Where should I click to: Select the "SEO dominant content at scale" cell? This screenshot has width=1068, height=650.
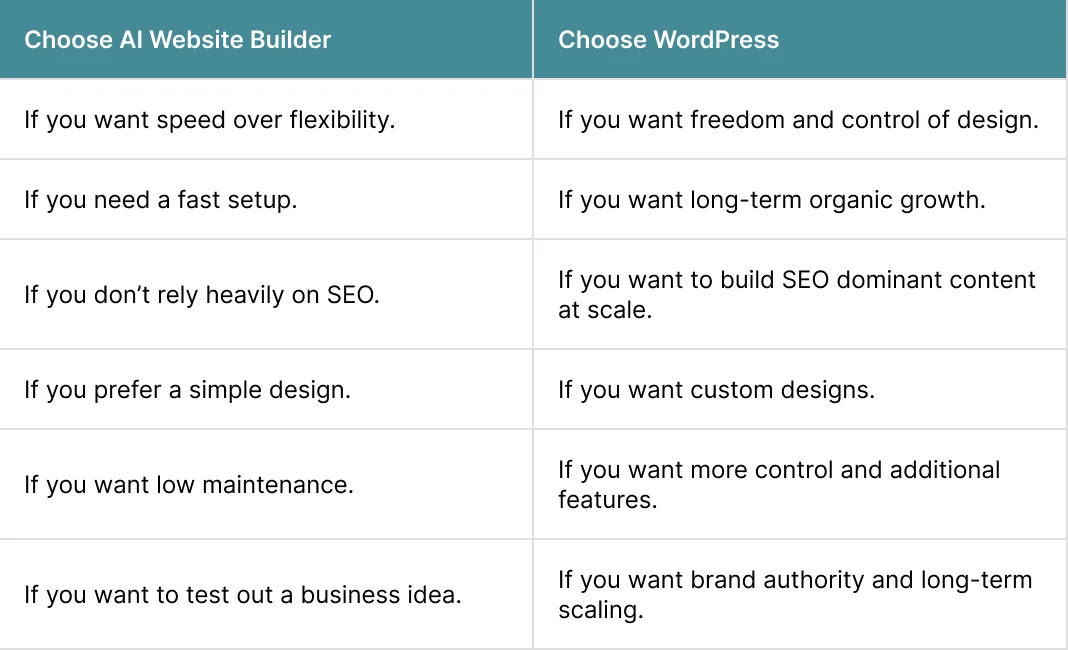pyautogui.click(x=796, y=294)
